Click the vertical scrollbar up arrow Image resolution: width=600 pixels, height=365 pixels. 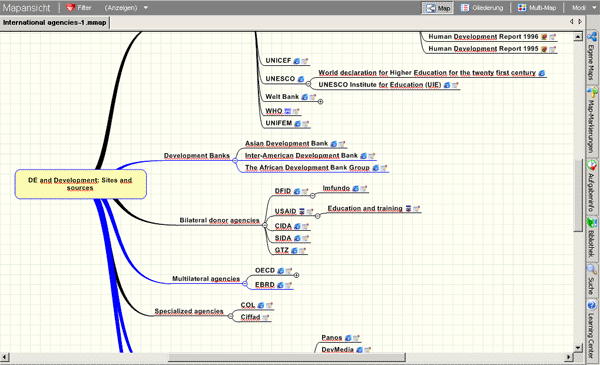(x=578, y=36)
